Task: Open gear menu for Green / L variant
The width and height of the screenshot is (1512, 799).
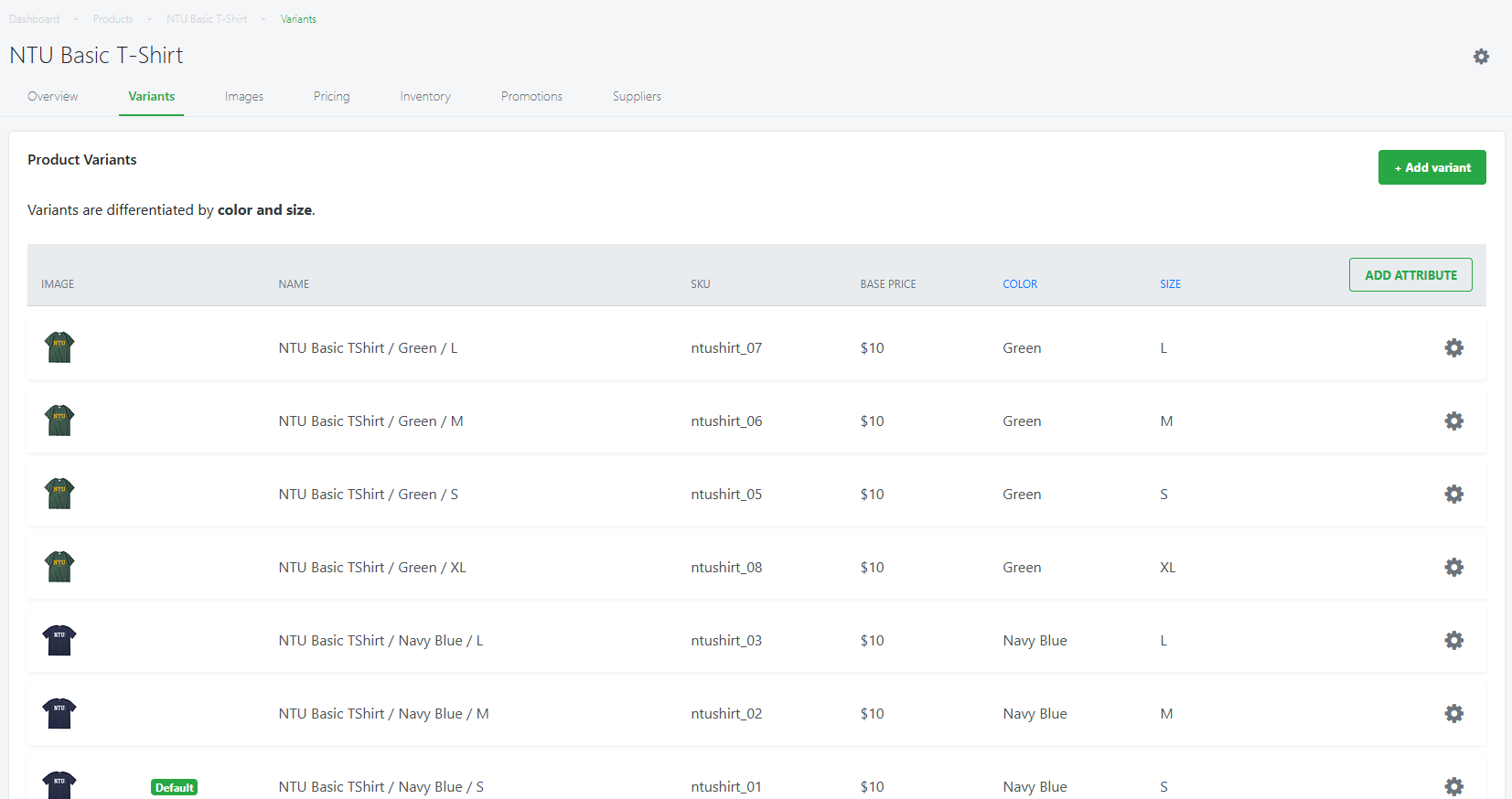Action: pos(1453,347)
